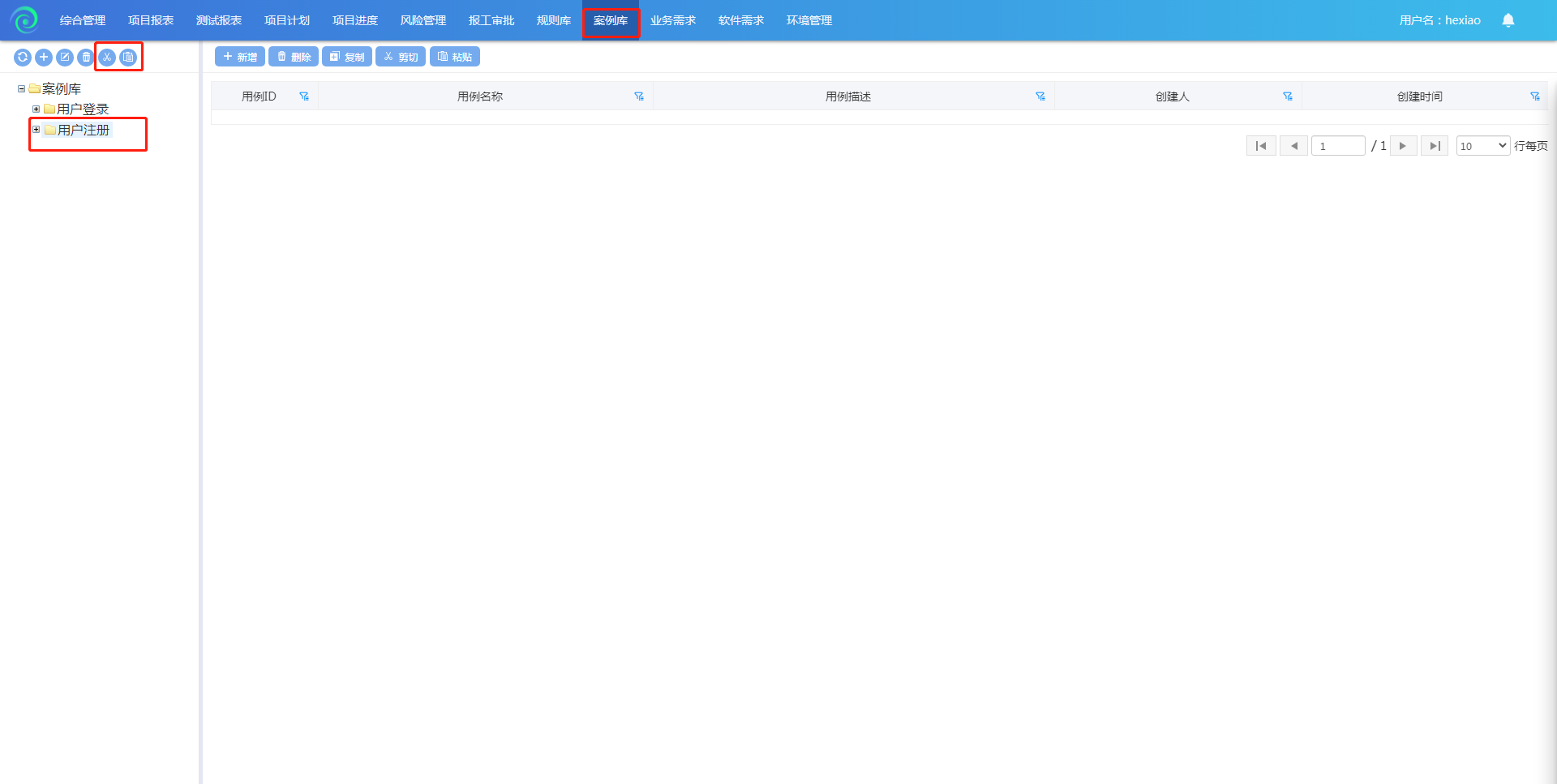The height and width of the screenshot is (784, 1557).
Task: Expand the 用户登录 folder
Action: coord(36,109)
